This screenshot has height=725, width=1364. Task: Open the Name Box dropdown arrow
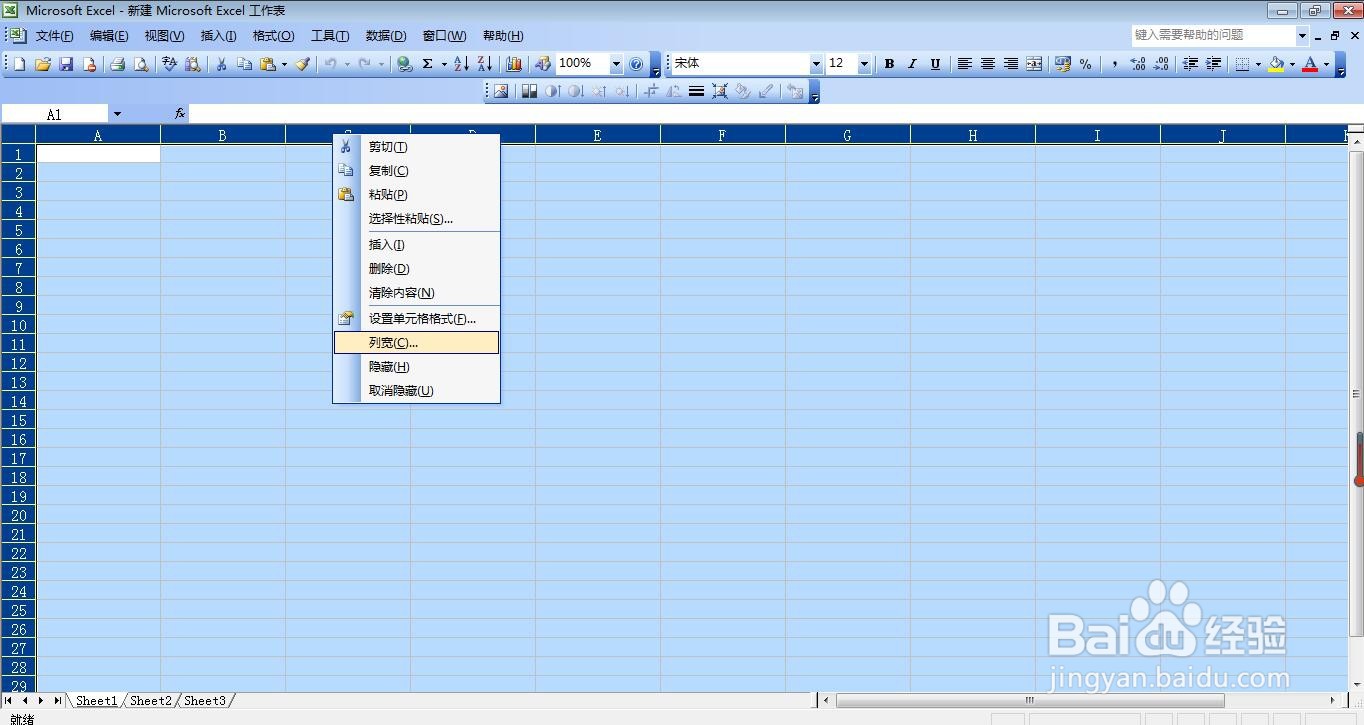pos(117,114)
